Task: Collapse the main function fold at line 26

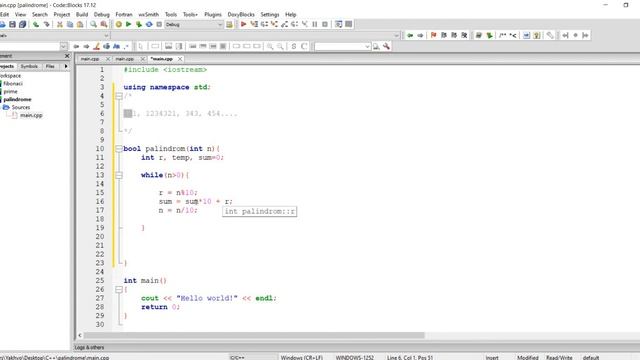Action: pos(119,289)
